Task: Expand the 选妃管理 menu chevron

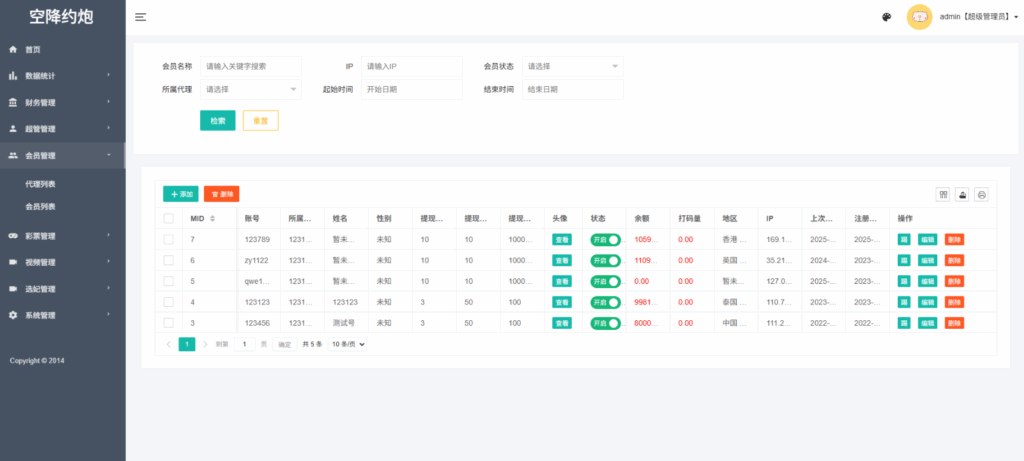Action: (x=109, y=288)
